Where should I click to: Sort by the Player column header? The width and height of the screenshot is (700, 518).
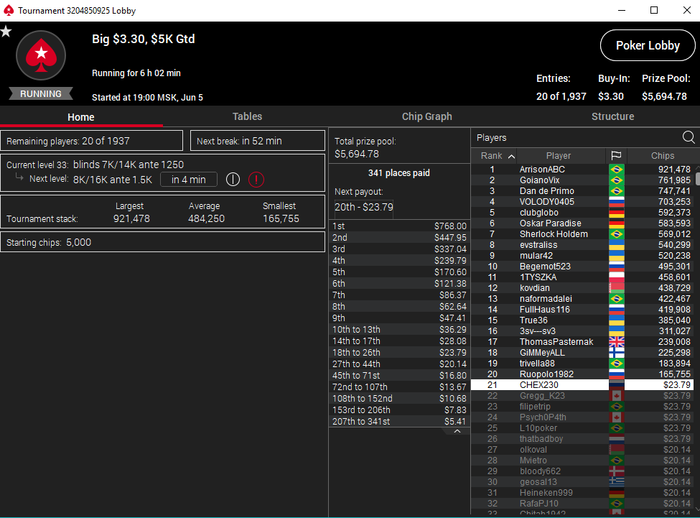pyautogui.click(x=558, y=155)
